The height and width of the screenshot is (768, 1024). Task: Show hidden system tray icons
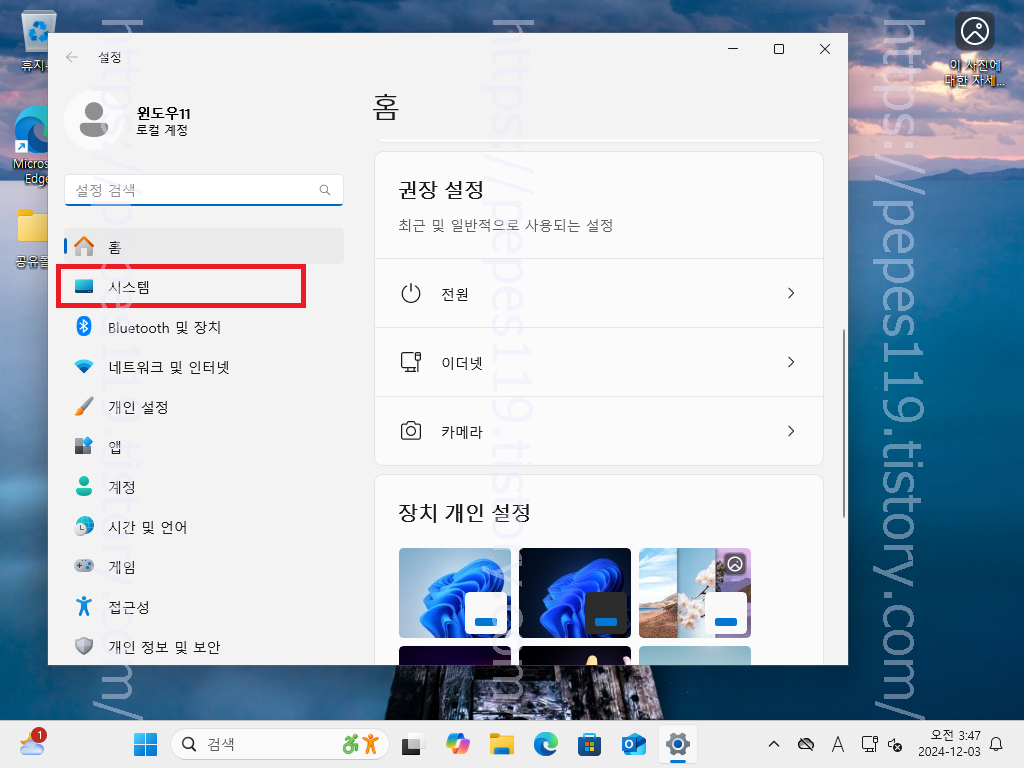pyautogui.click(x=774, y=744)
